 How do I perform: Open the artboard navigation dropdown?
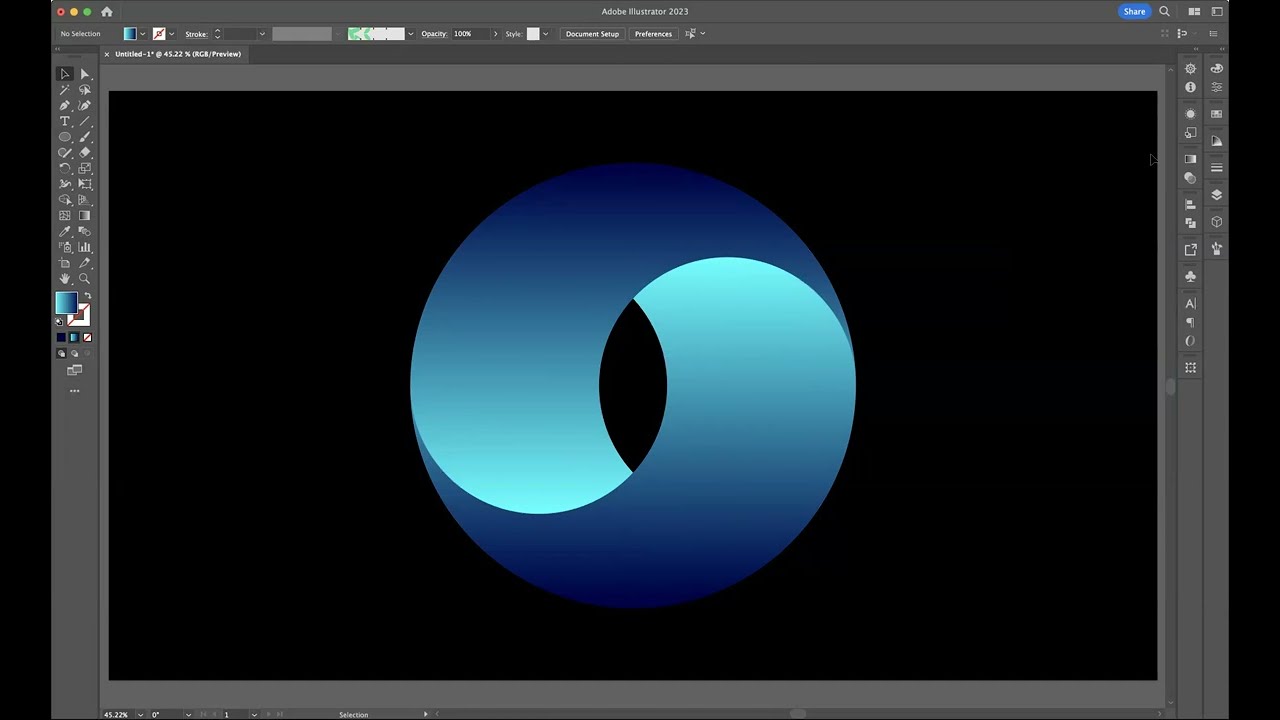pyautogui.click(x=254, y=714)
